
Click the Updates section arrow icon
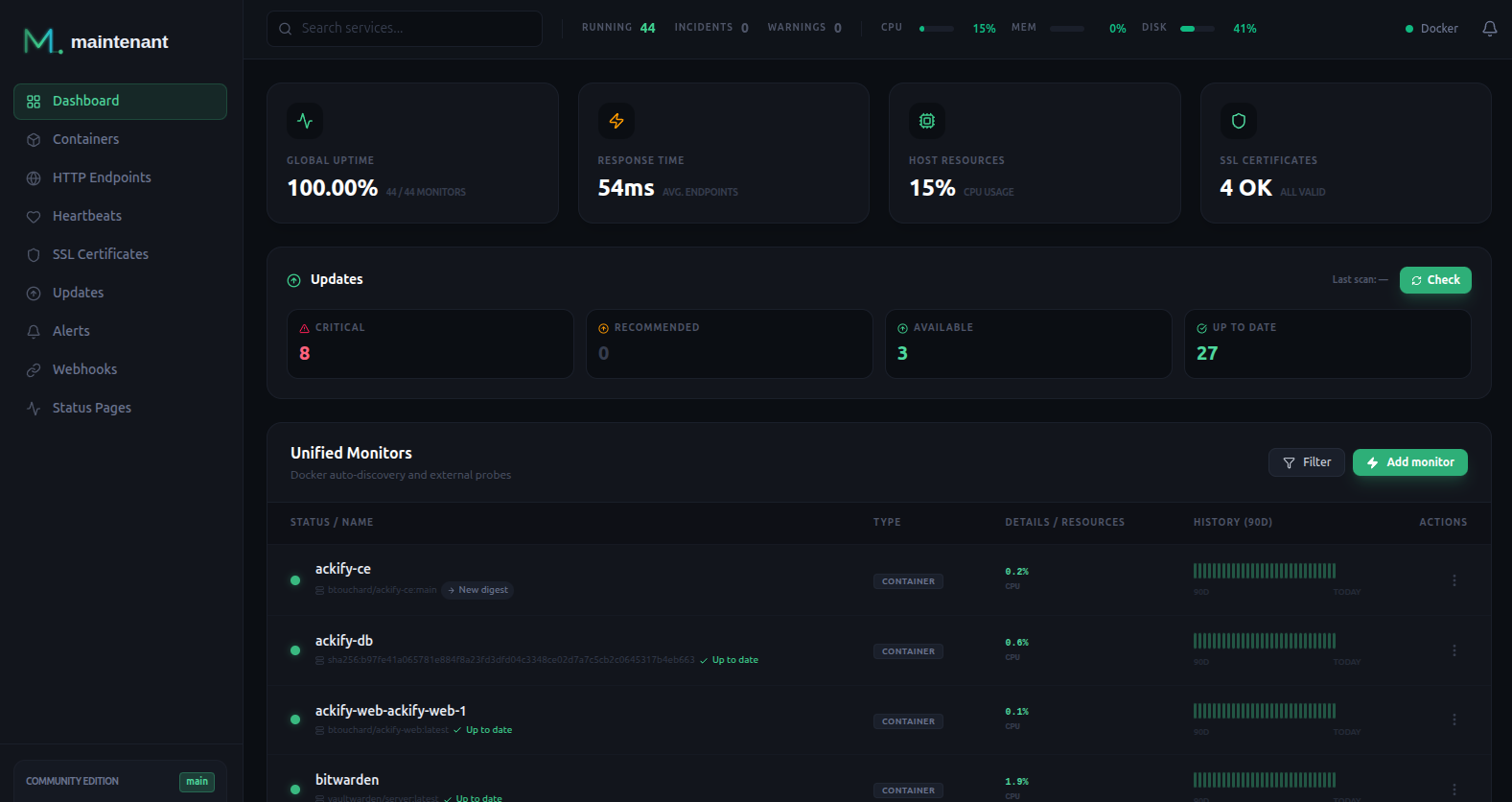tap(294, 280)
